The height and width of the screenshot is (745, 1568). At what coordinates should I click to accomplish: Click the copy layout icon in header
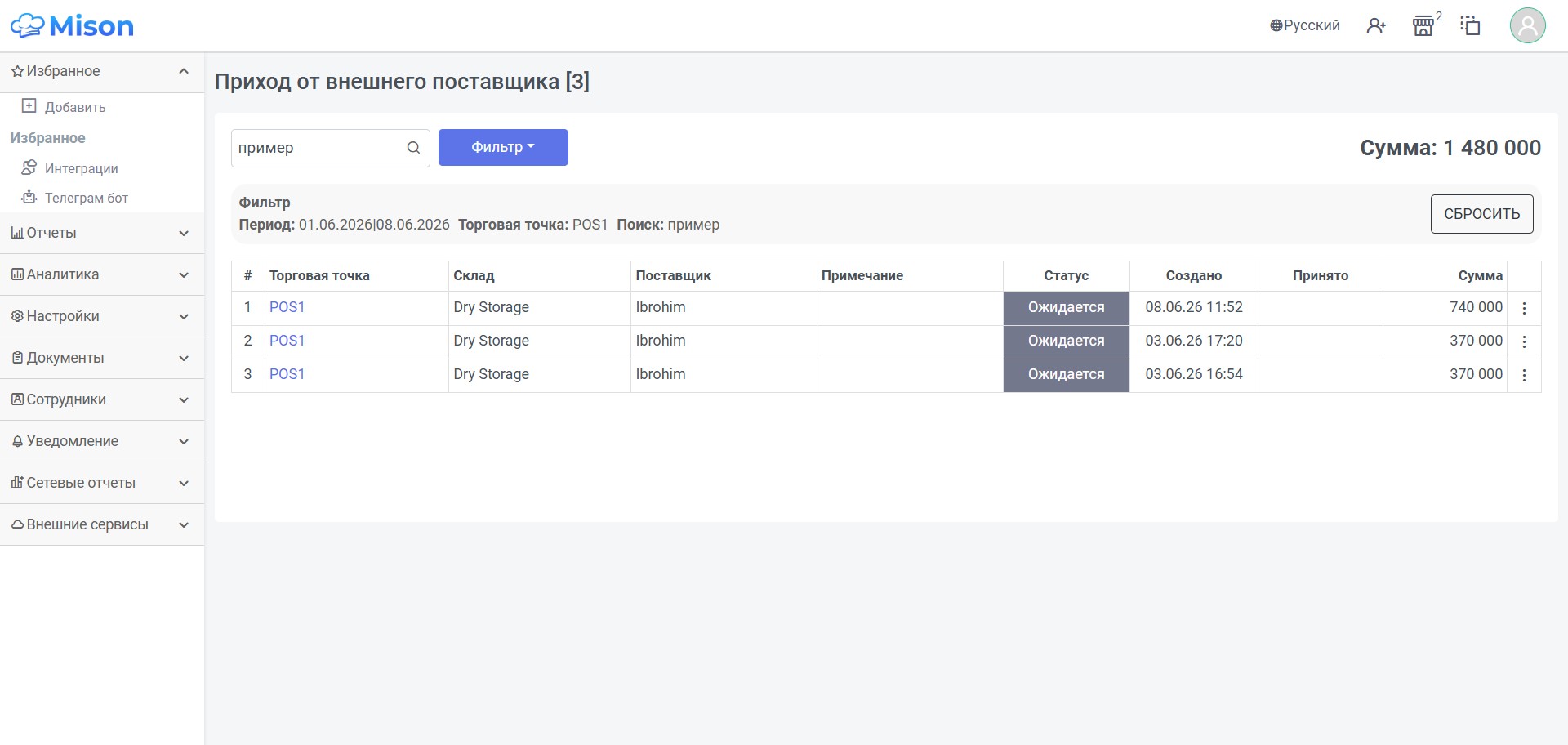pyautogui.click(x=1470, y=26)
